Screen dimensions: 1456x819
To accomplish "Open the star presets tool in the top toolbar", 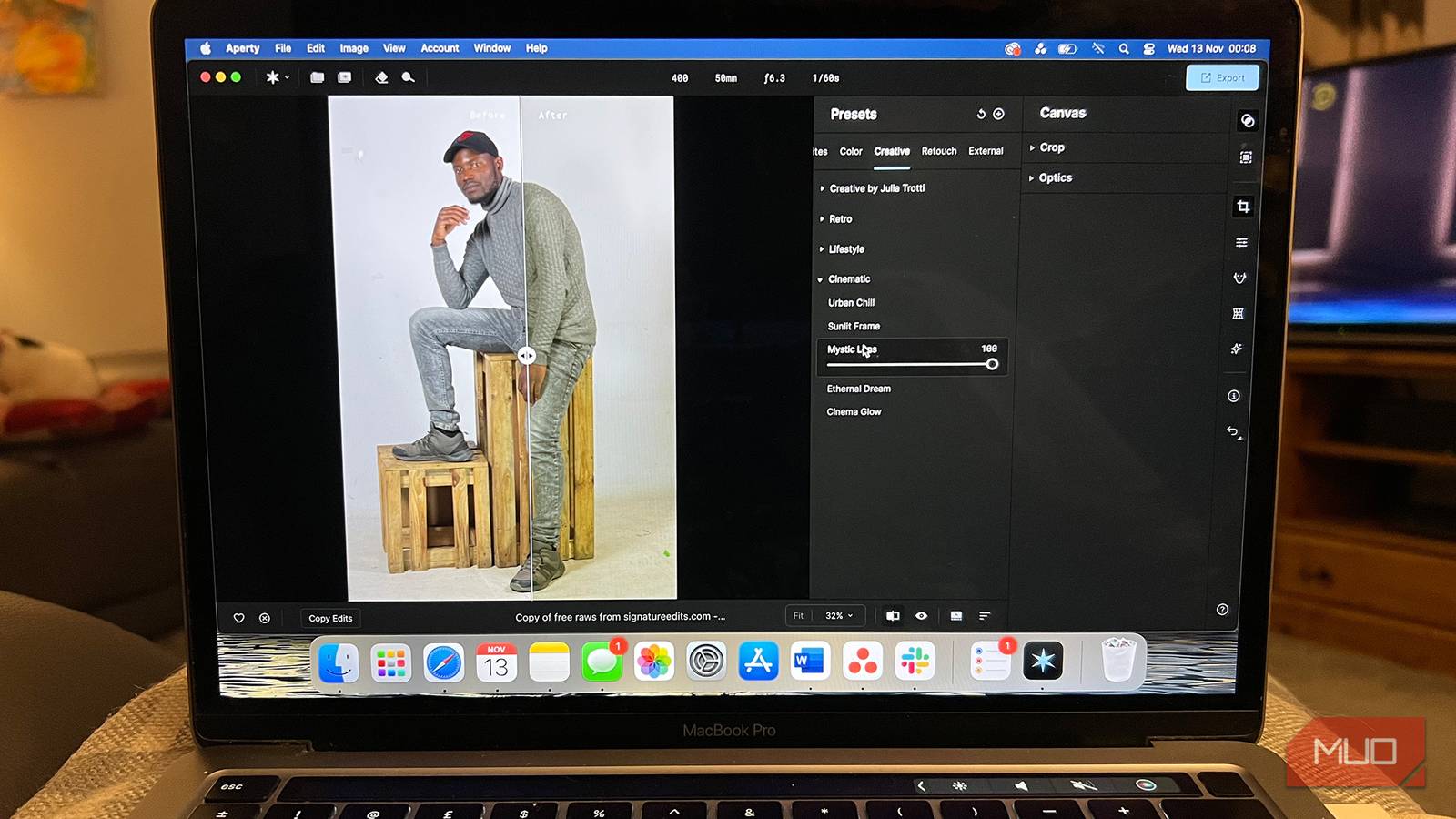I will (271, 78).
